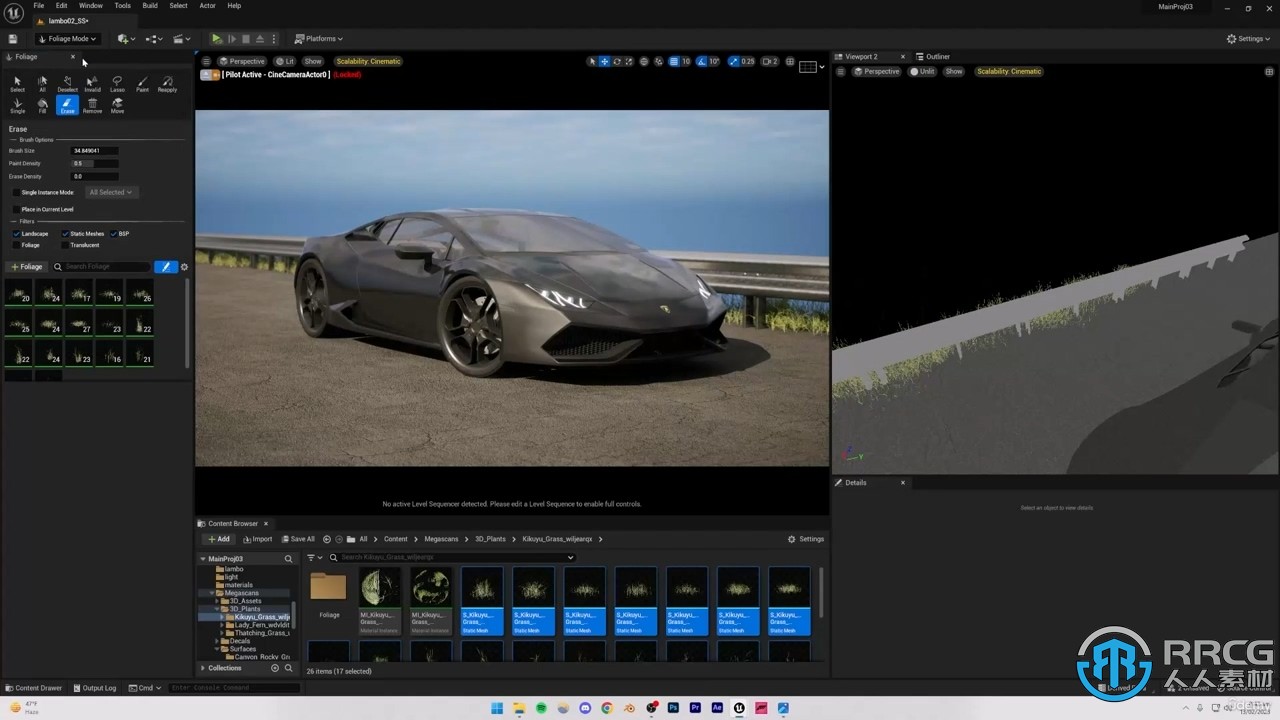Toggle grid snapping in the viewport
Image resolution: width=1280 pixels, height=720 pixels.
pyautogui.click(x=674, y=61)
